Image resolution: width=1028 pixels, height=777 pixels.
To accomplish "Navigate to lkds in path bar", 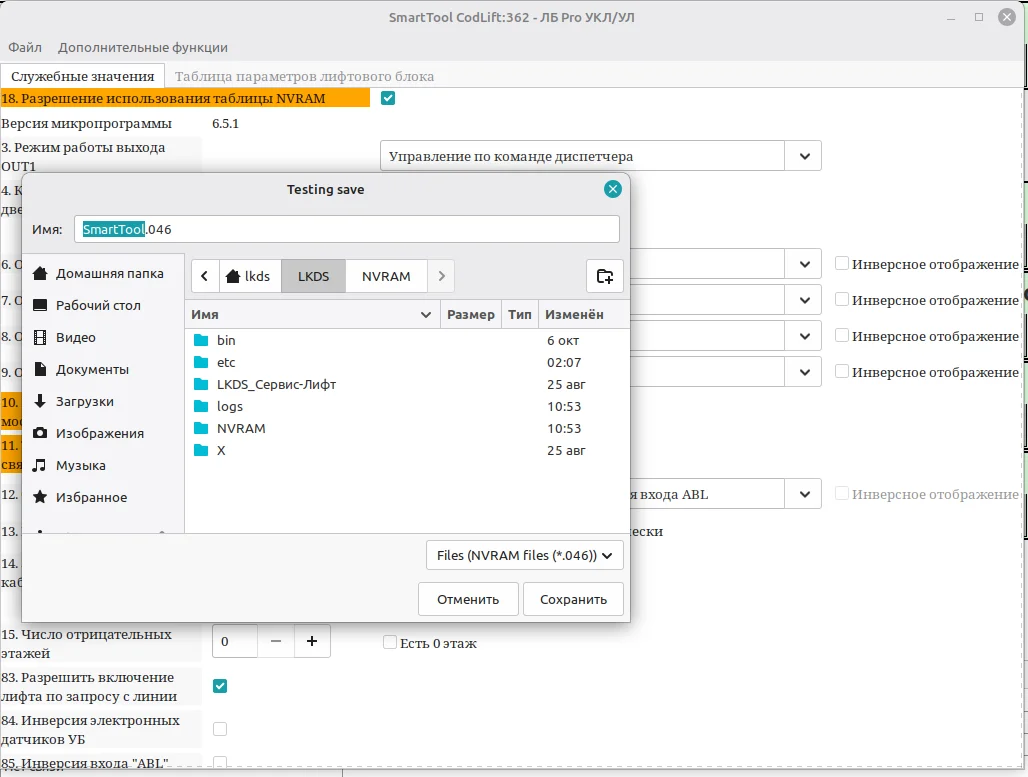I will [x=249, y=276].
